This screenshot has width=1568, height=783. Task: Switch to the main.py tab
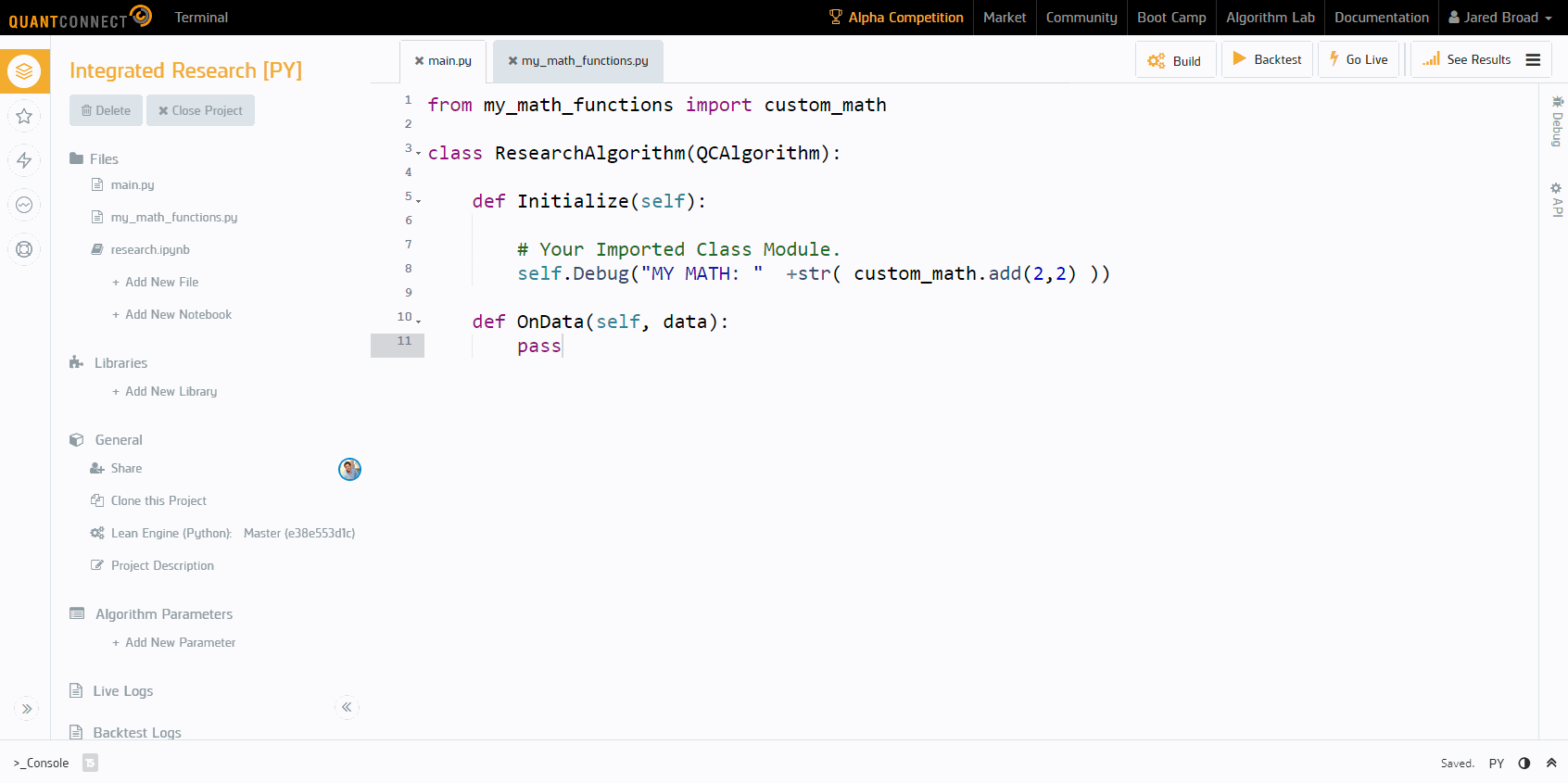[x=449, y=61]
